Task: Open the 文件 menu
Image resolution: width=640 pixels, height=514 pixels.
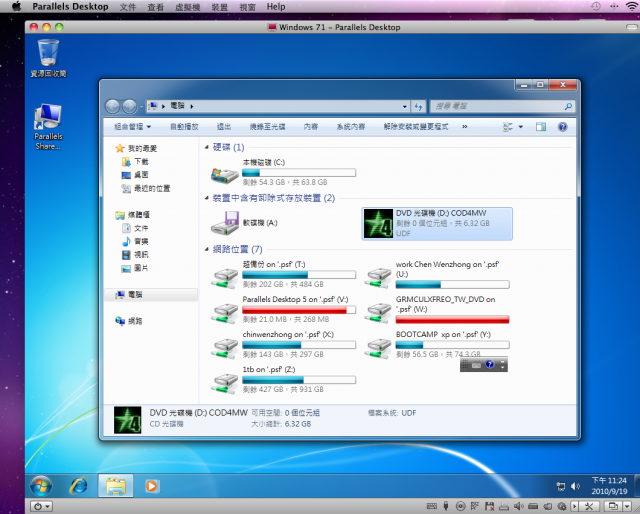Action: (127, 7)
